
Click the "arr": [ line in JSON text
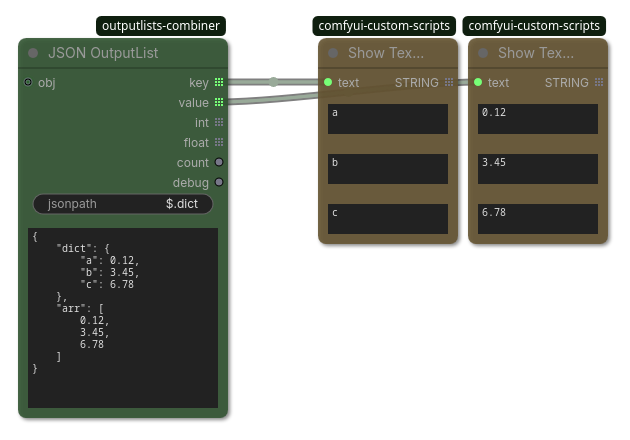80,309
